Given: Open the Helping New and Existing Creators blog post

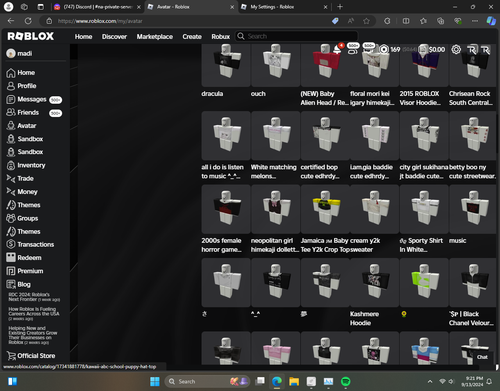Looking at the screenshot, I should click(33, 335).
